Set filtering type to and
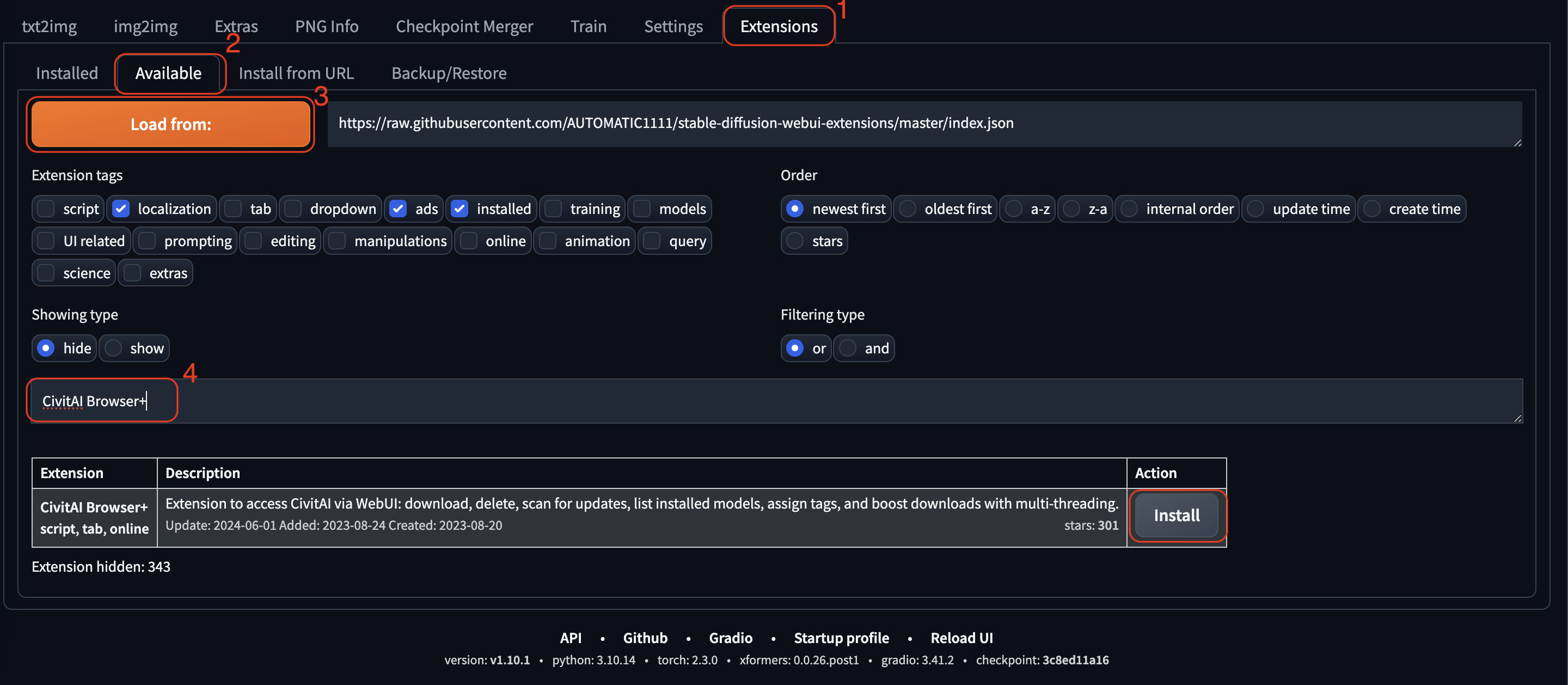Image resolution: width=1568 pixels, height=685 pixels. coord(848,348)
